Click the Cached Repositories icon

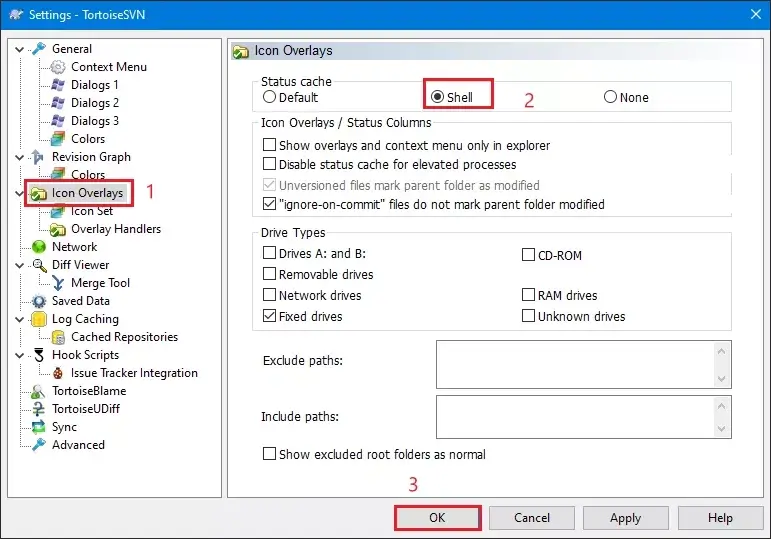pos(58,337)
